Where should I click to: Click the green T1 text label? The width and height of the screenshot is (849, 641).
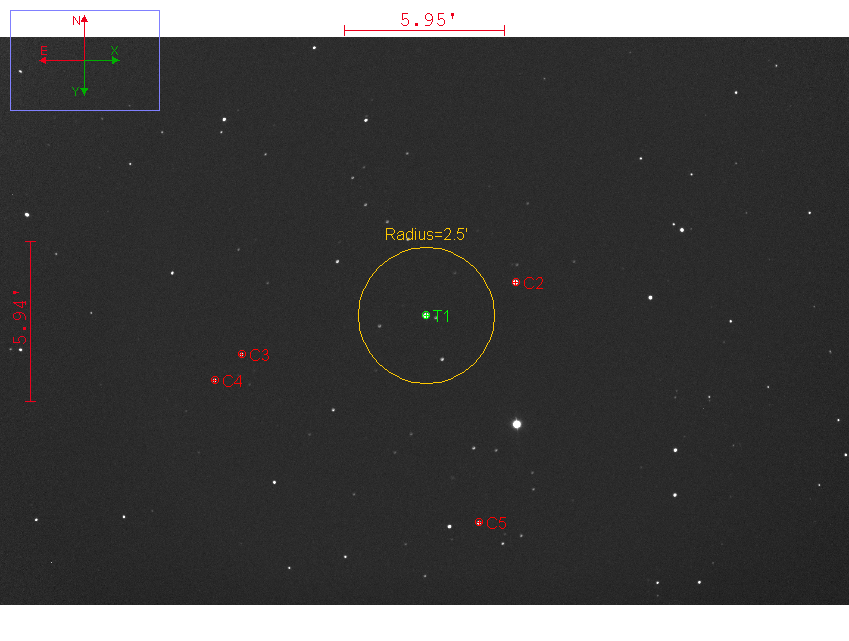pyautogui.click(x=442, y=316)
